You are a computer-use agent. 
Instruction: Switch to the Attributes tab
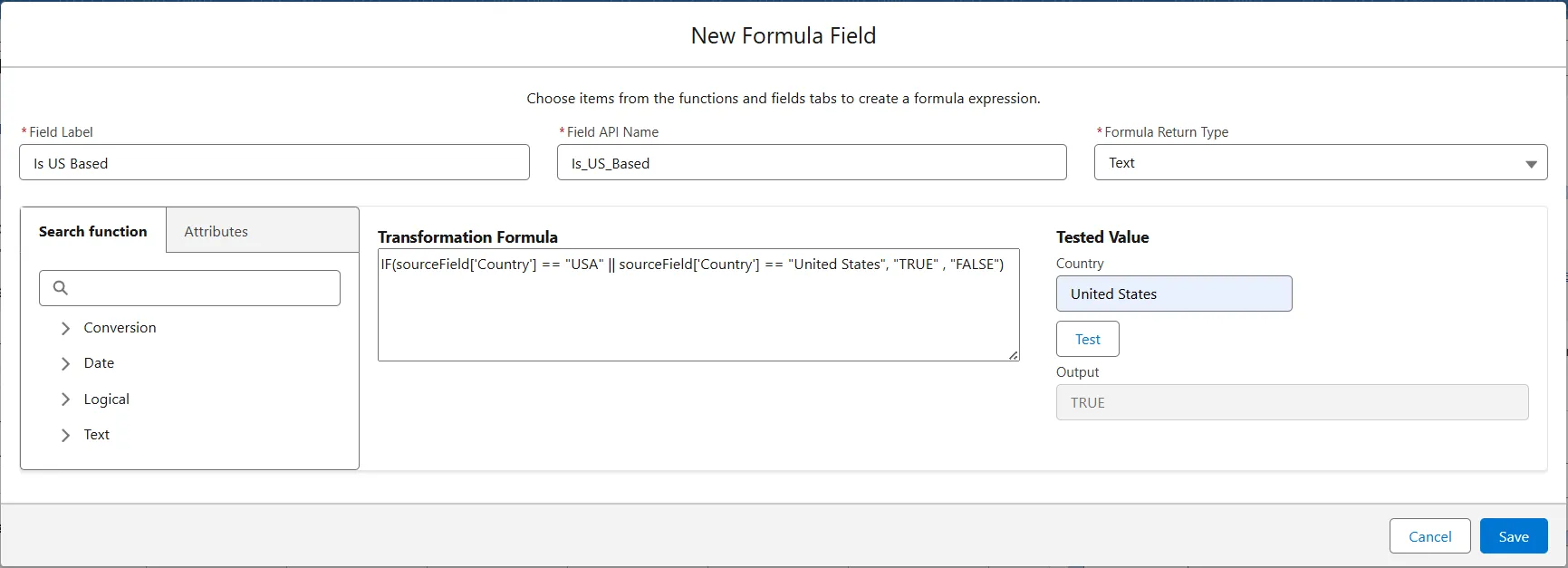[216, 231]
